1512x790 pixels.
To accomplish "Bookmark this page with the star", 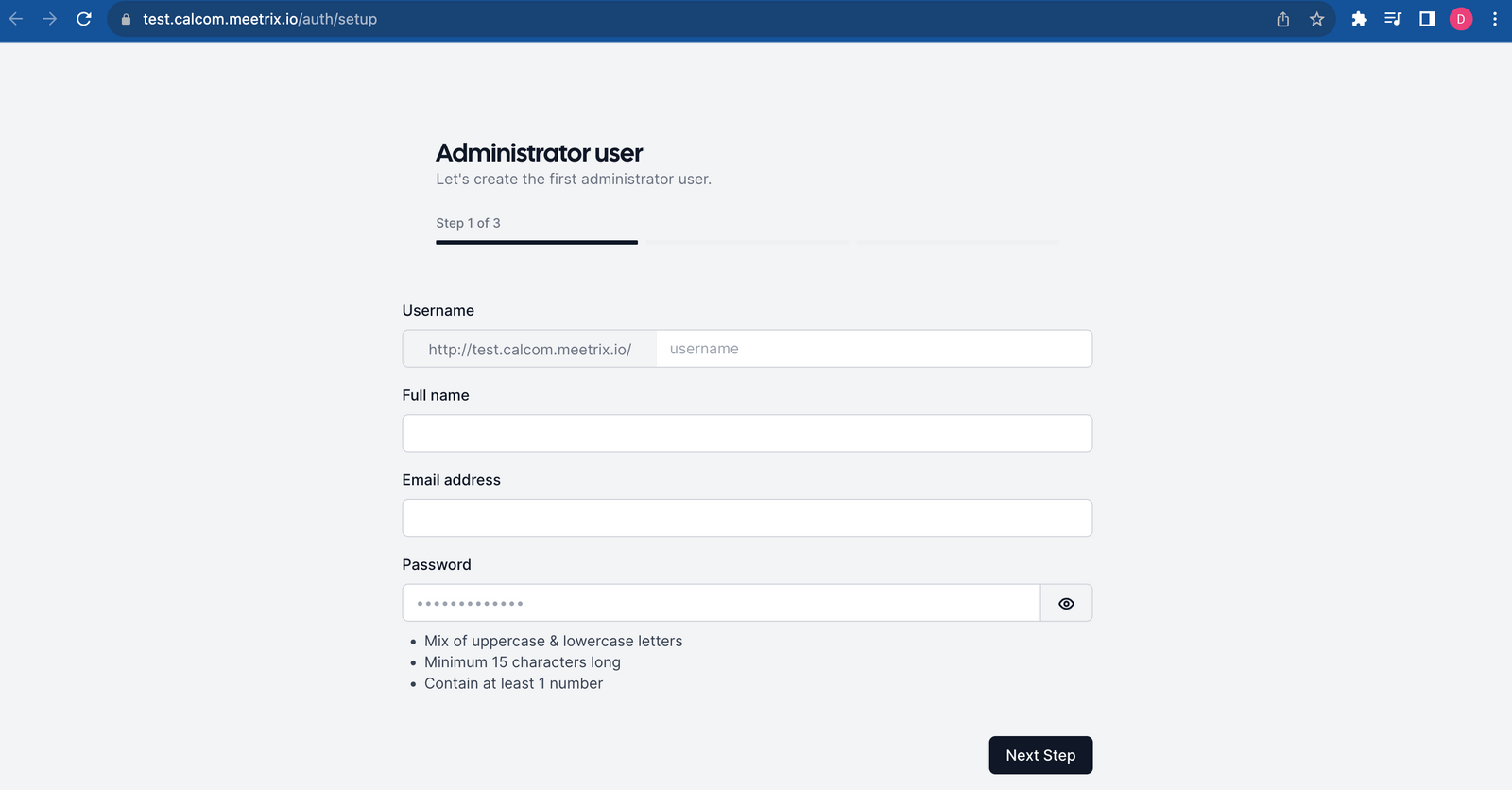I will 1316,19.
